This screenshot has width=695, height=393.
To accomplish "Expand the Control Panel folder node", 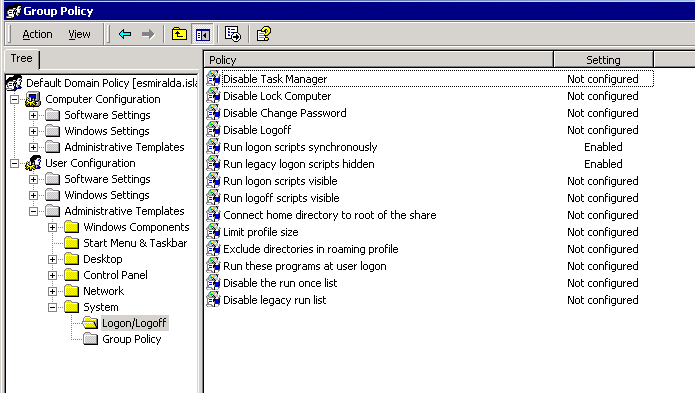I will 53,275.
